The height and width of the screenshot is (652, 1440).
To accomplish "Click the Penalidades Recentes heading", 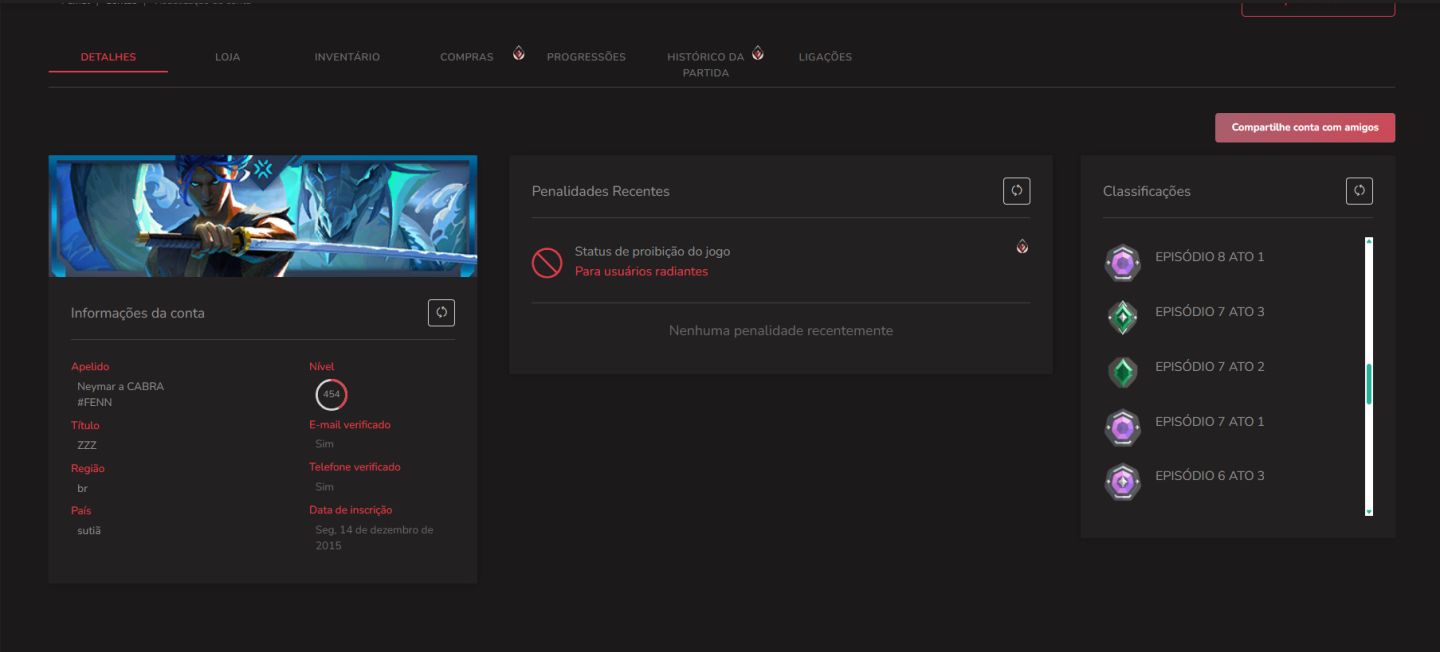I will pos(600,191).
